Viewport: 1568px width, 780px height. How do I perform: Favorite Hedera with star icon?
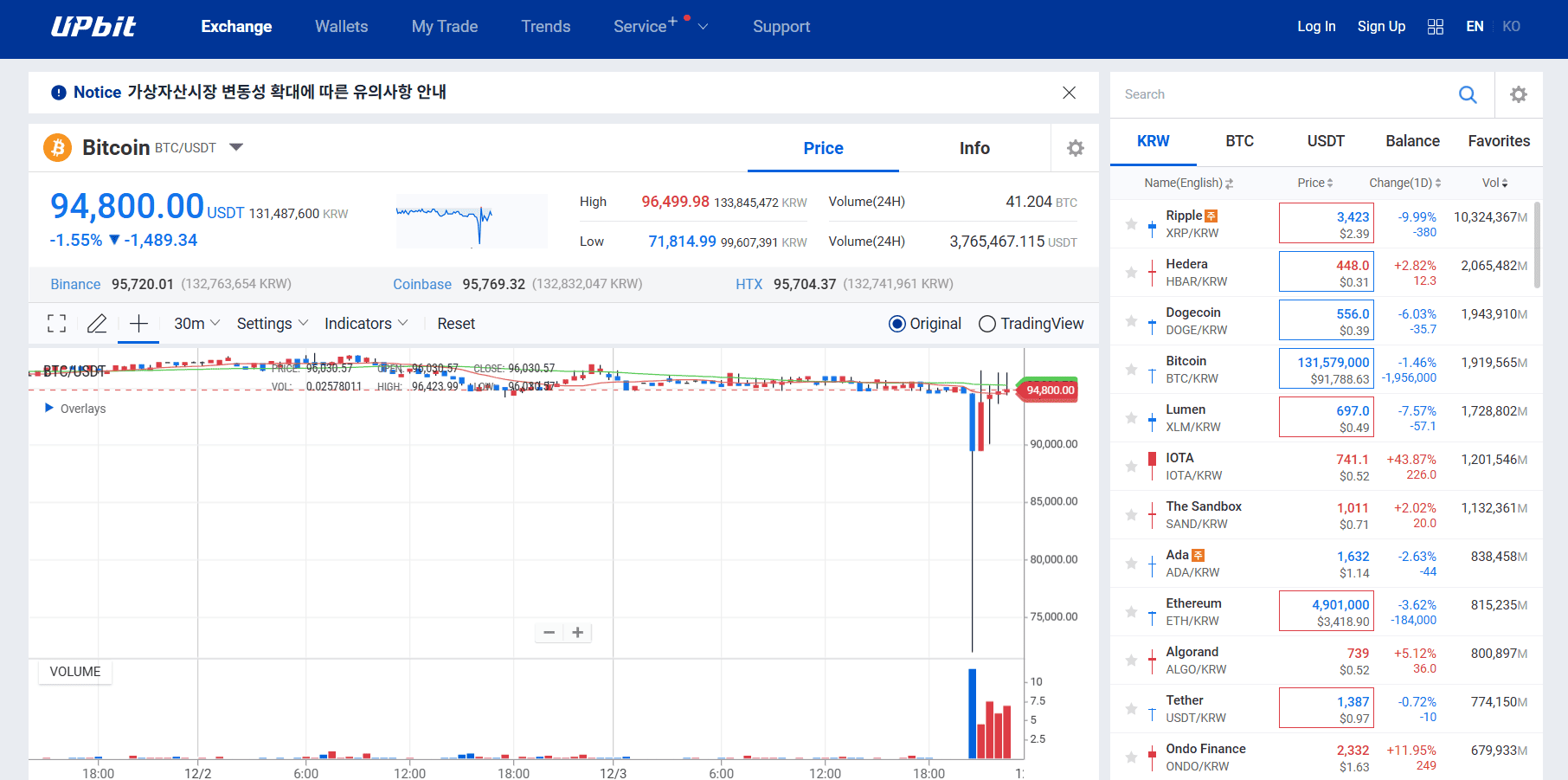[1131, 273]
